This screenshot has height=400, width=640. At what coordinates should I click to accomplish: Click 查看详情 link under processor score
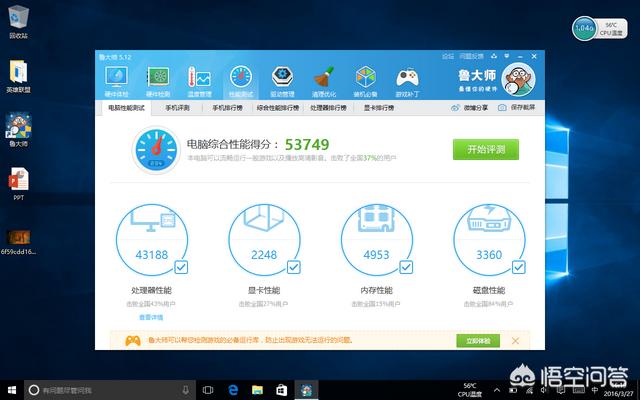[x=150, y=316]
